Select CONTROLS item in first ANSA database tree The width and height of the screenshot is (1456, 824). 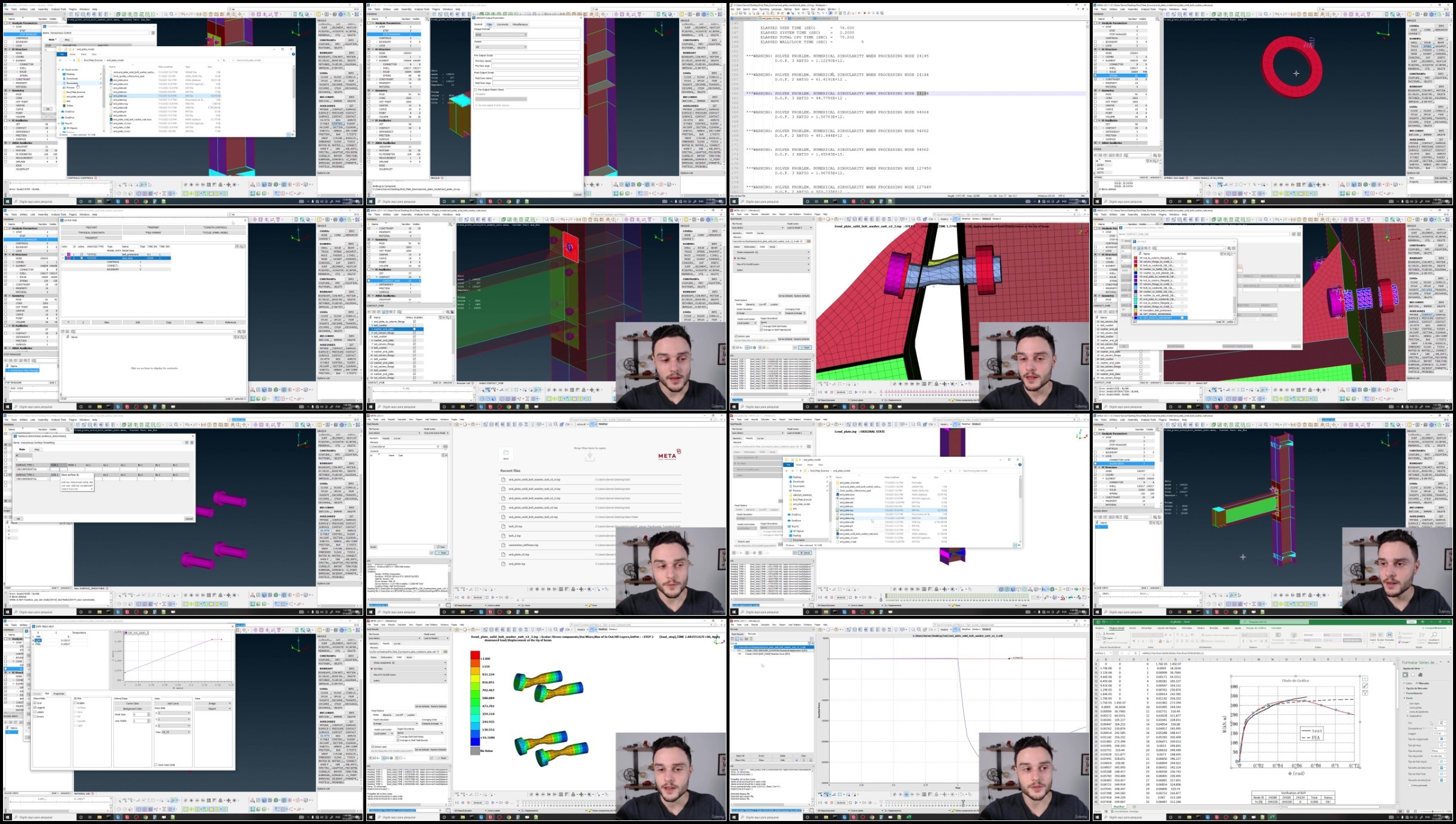point(22,38)
